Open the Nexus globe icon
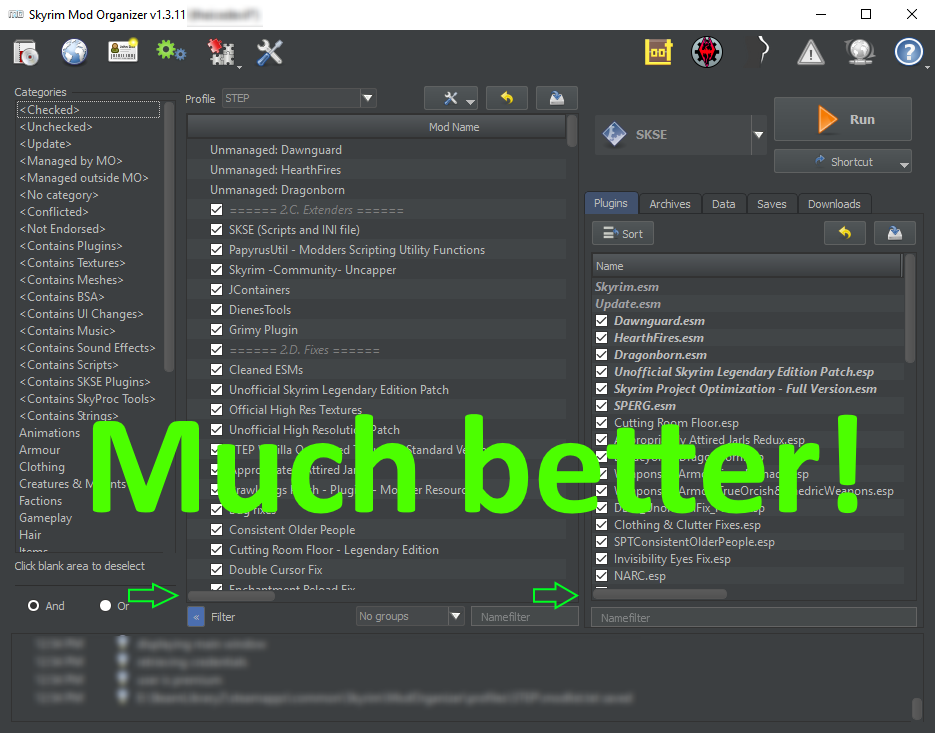This screenshot has height=733, width=935. click(x=74, y=52)
